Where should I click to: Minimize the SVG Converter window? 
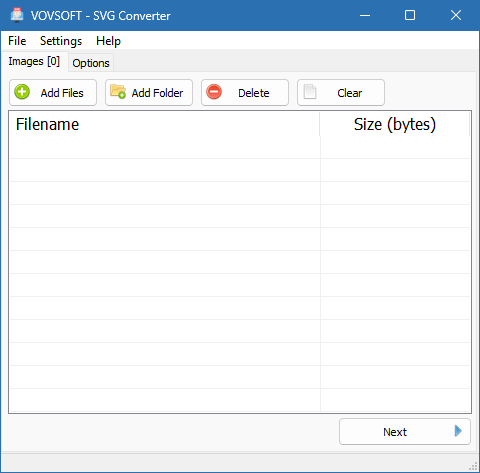(x=365, y=15)
